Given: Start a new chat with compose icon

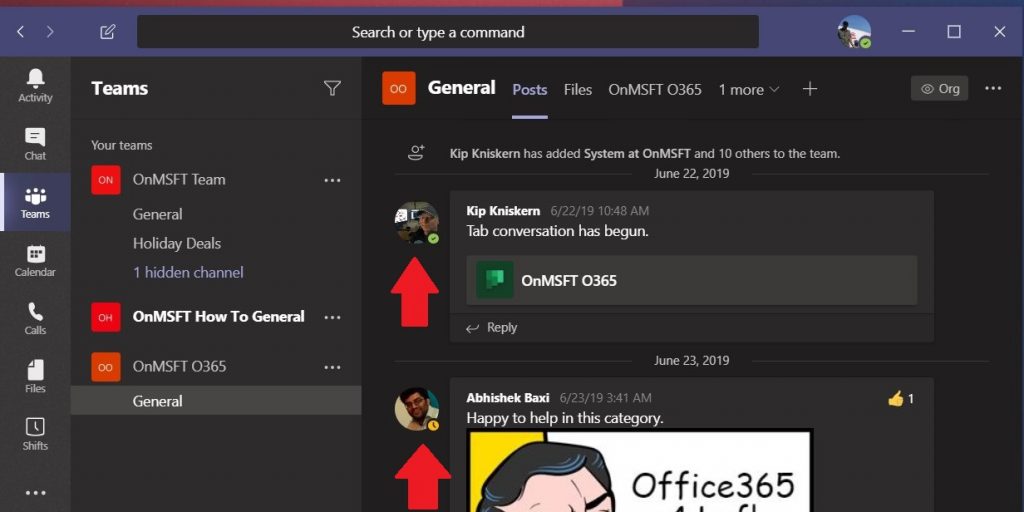Looking at the screenshot, I should (x=108, y=31).
